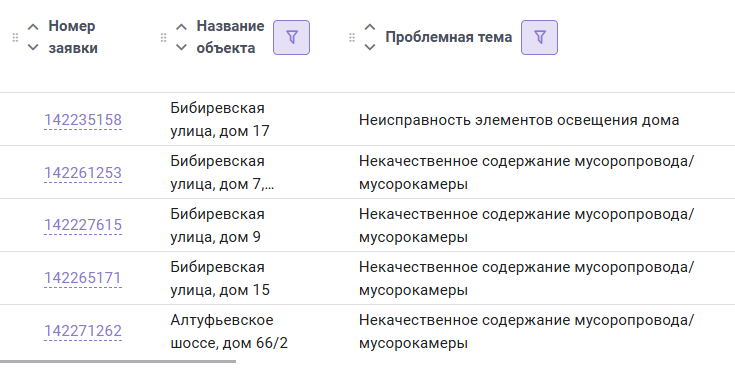This screenshot has height=376, width=735.
Task: Select truncated address Бибиревская улица, дом 7,…
Action: pos(222,173)
